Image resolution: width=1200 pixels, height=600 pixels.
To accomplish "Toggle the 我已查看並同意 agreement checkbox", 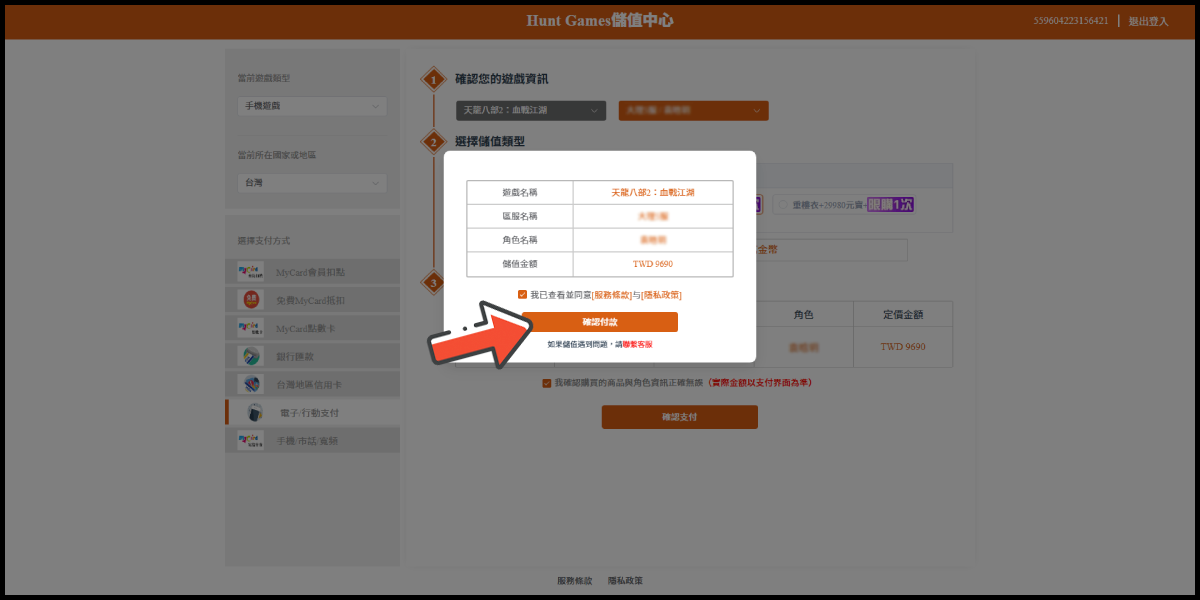I will coord(522,295).
